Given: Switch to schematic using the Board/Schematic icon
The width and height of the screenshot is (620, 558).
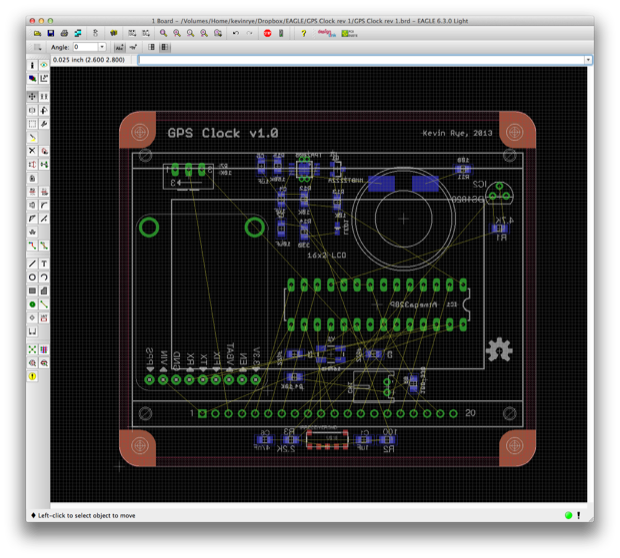Looking at the screenshot, I should point(95,34).
